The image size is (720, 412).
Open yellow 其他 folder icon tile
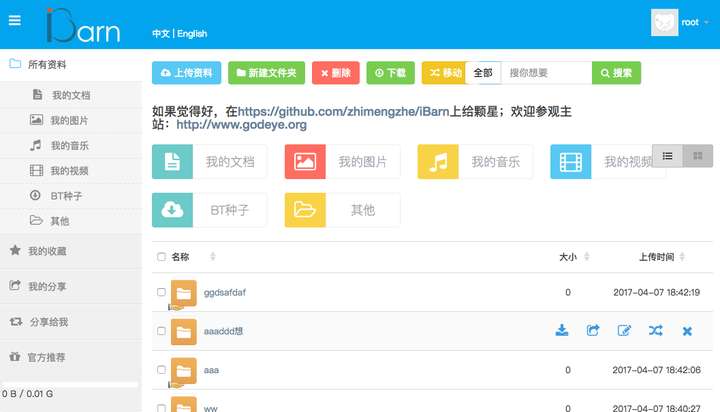click(x=305, y=210)
